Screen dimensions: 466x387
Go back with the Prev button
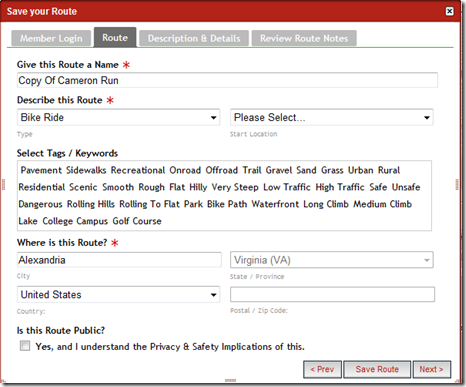(322, 369)
